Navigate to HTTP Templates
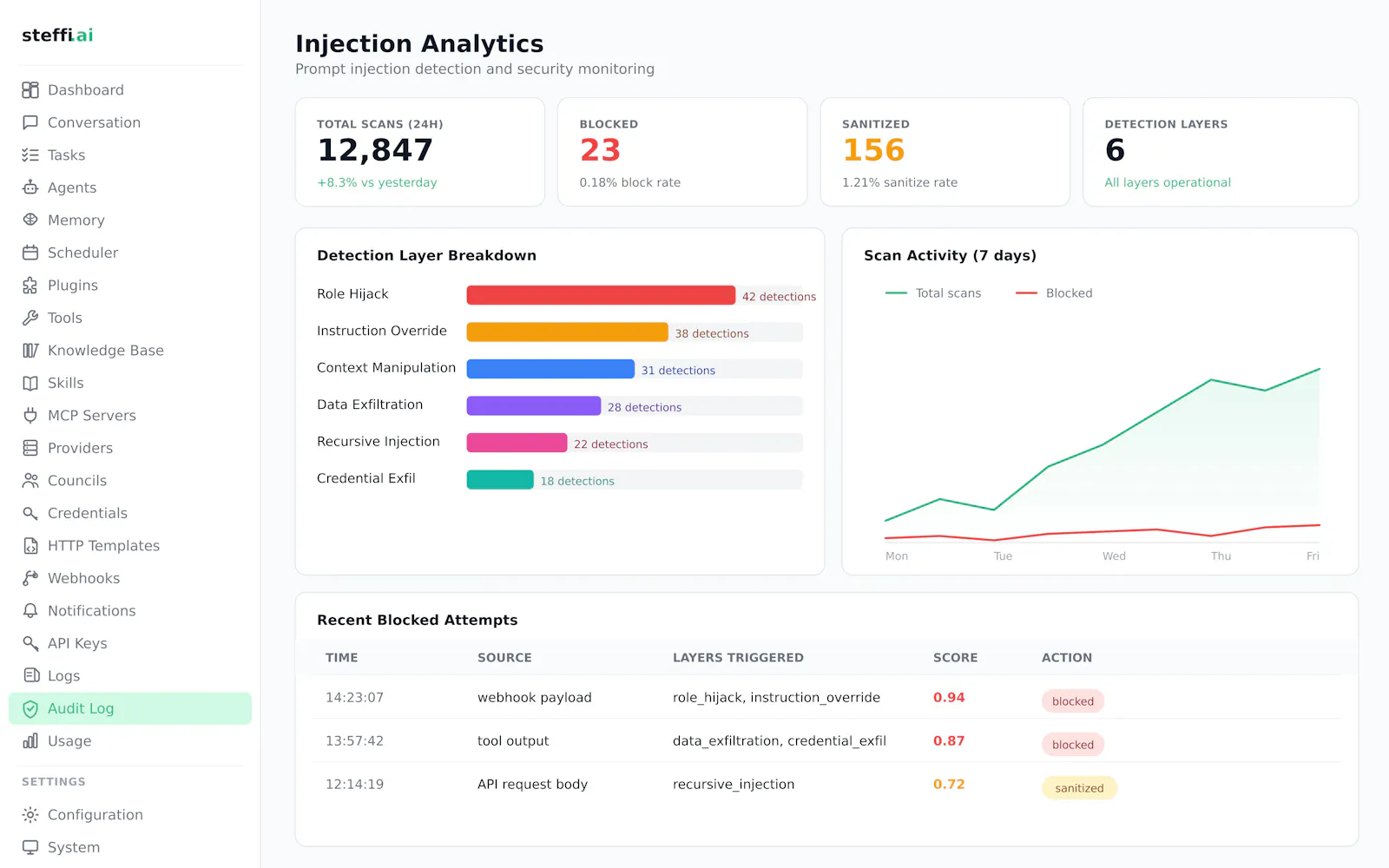 click(x=130, y=546)
